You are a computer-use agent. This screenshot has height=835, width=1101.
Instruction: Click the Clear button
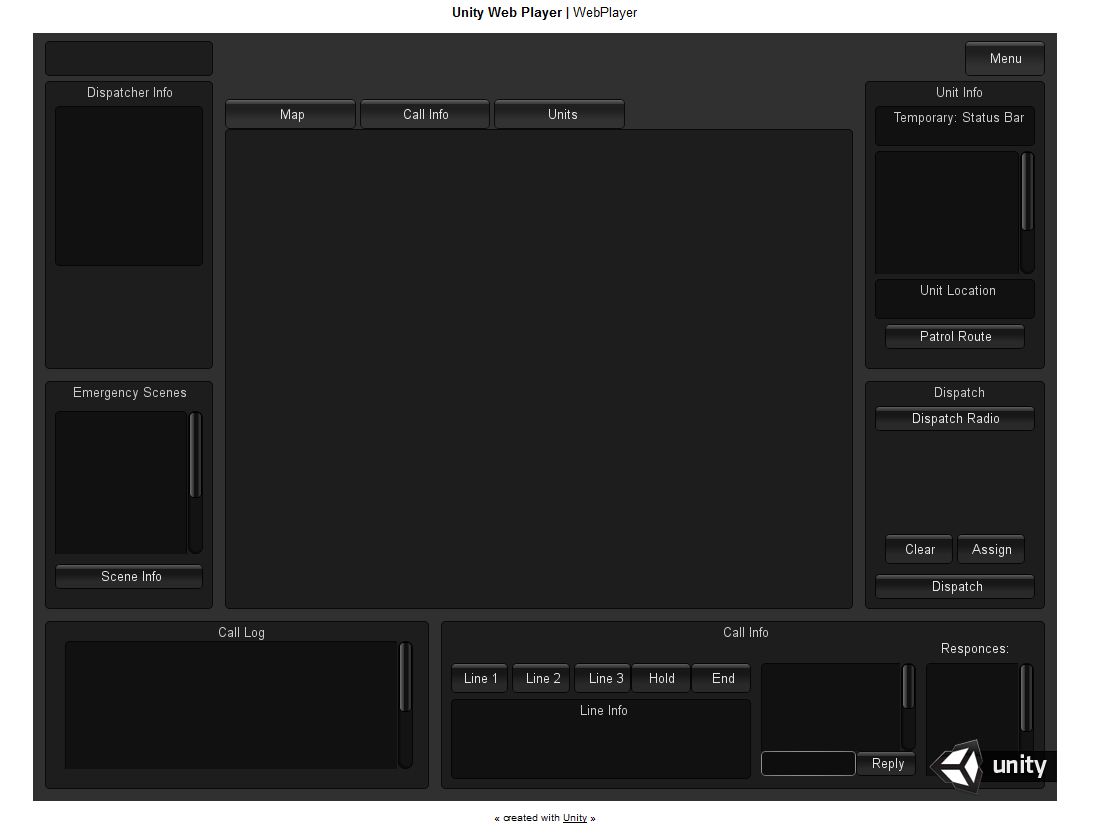[919, 550]
